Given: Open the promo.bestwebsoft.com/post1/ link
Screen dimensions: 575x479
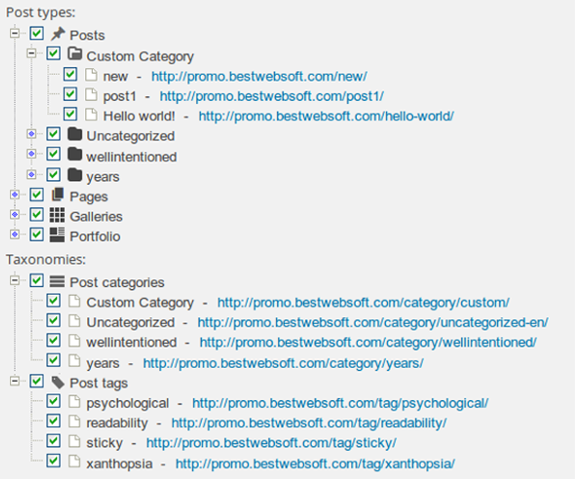Looking at the screenshot, I should [x=272, y=96].
